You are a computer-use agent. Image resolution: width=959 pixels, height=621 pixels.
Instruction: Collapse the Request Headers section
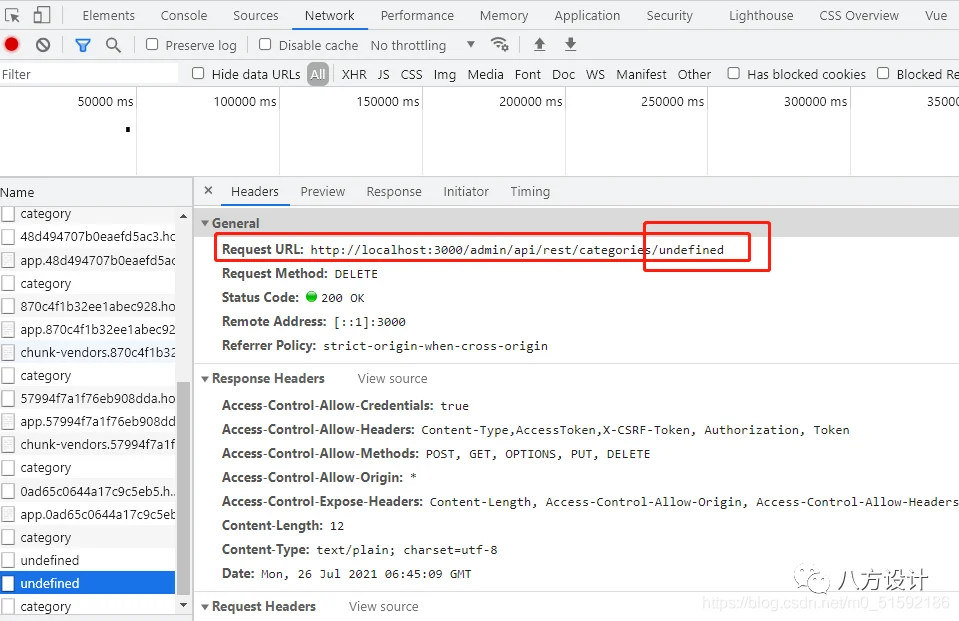click(x=205, y=607)
